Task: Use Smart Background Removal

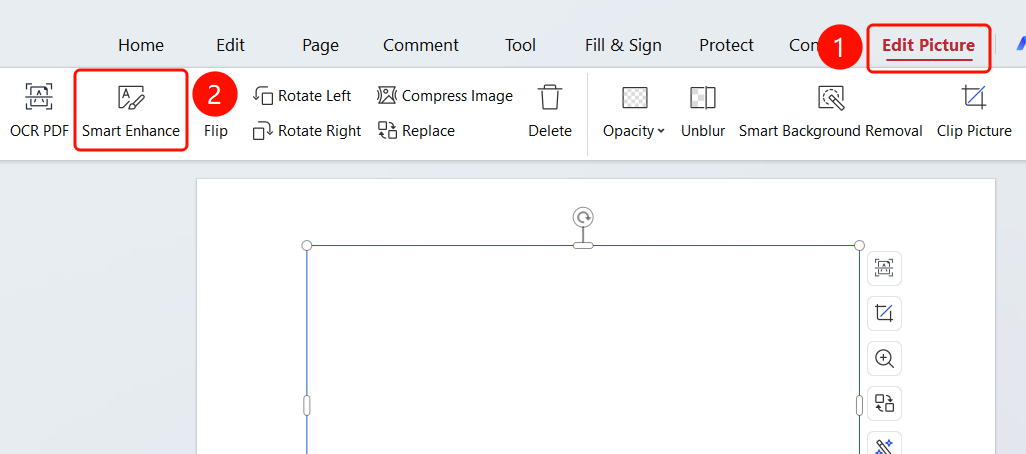Action: [830, 111]
